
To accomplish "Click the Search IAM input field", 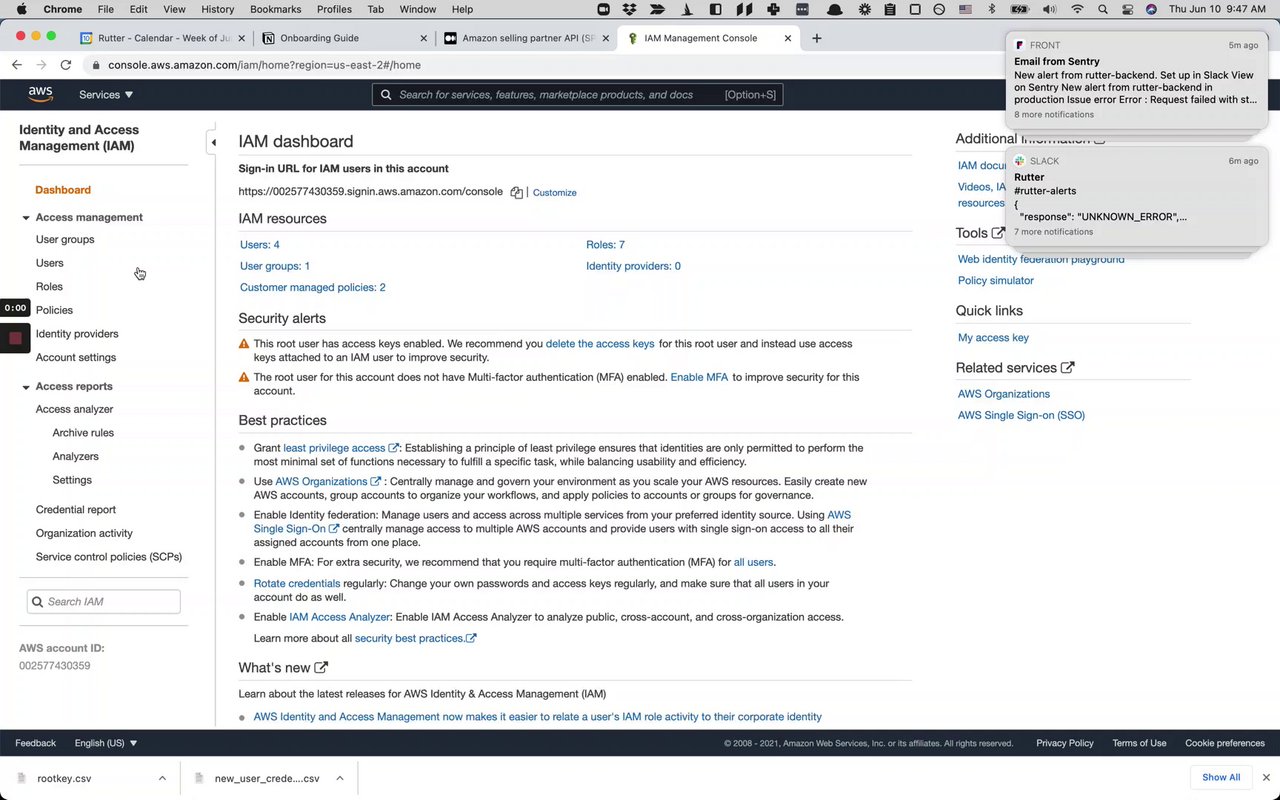I will tap(104, 601).
